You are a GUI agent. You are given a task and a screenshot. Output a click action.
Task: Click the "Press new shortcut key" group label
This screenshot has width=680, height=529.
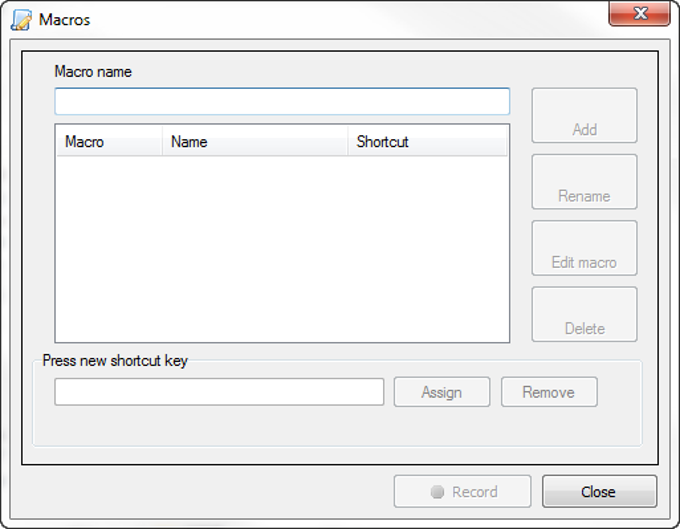[115, 361]
